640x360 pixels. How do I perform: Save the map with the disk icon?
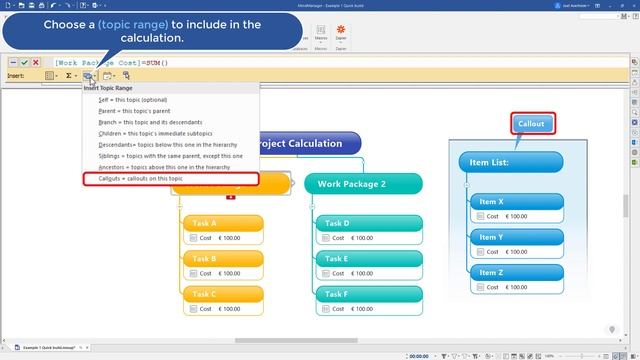coord(31,5)
